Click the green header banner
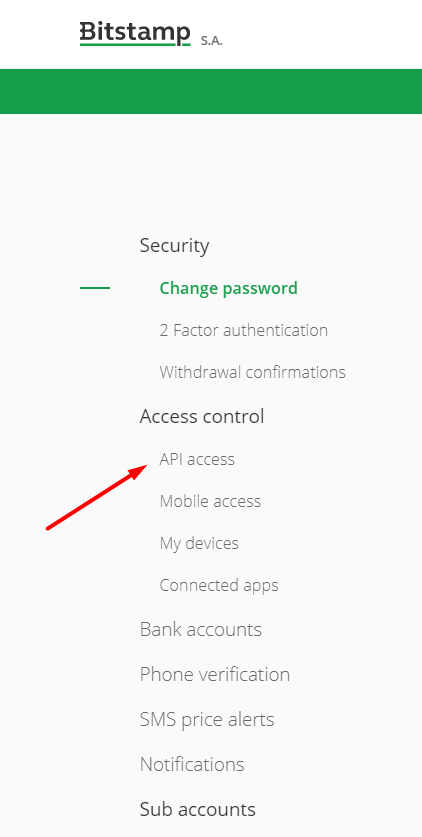This screenshot has height=837, width=422. coord(211,91)
